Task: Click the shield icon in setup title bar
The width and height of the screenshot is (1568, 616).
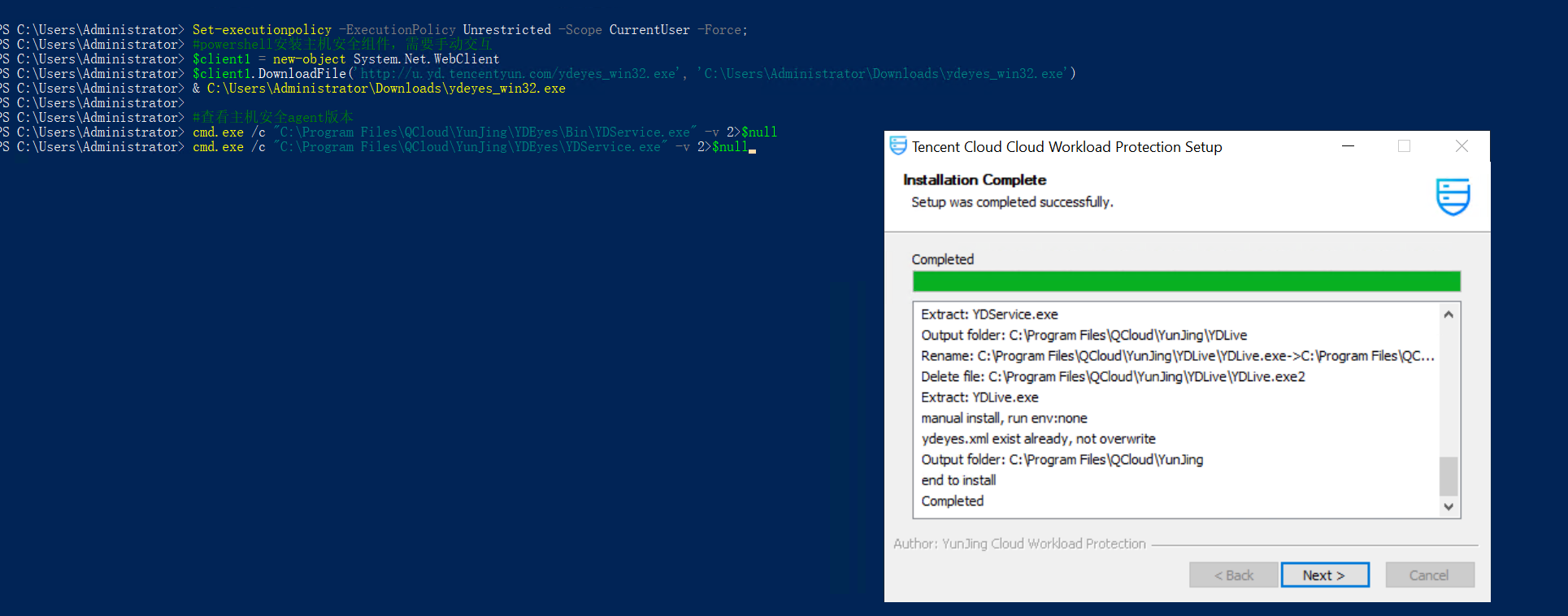Action: 898,145
